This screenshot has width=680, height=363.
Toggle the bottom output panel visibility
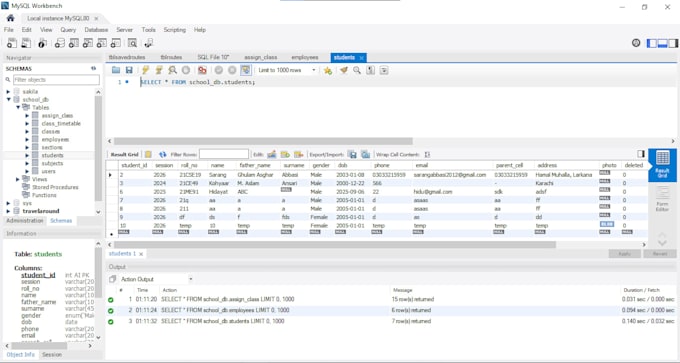(663, 43)
